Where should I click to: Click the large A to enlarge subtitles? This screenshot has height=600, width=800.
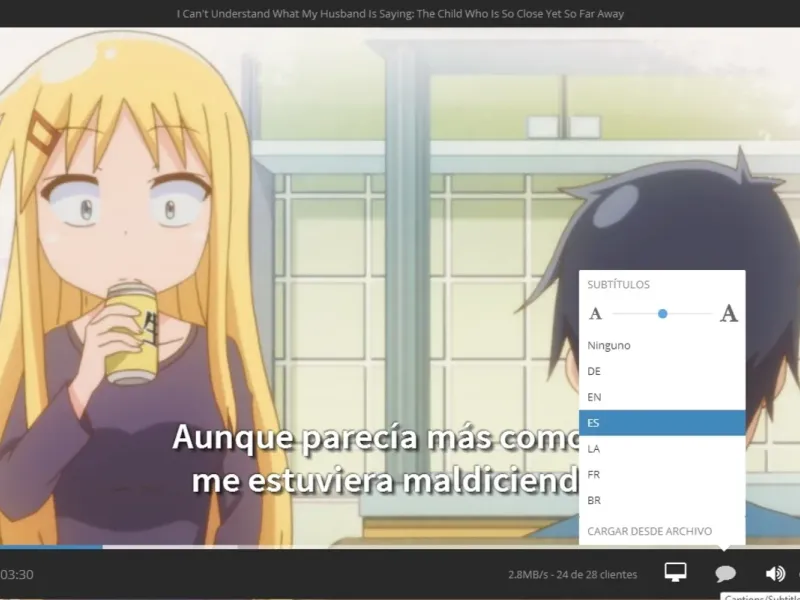pos(729,313)
